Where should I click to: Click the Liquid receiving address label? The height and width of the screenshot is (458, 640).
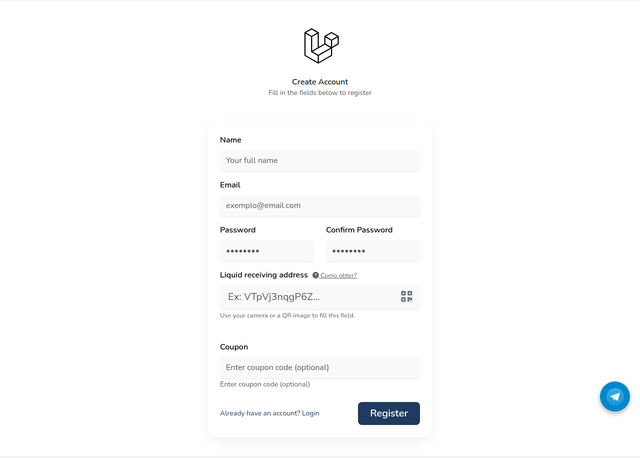264,275
